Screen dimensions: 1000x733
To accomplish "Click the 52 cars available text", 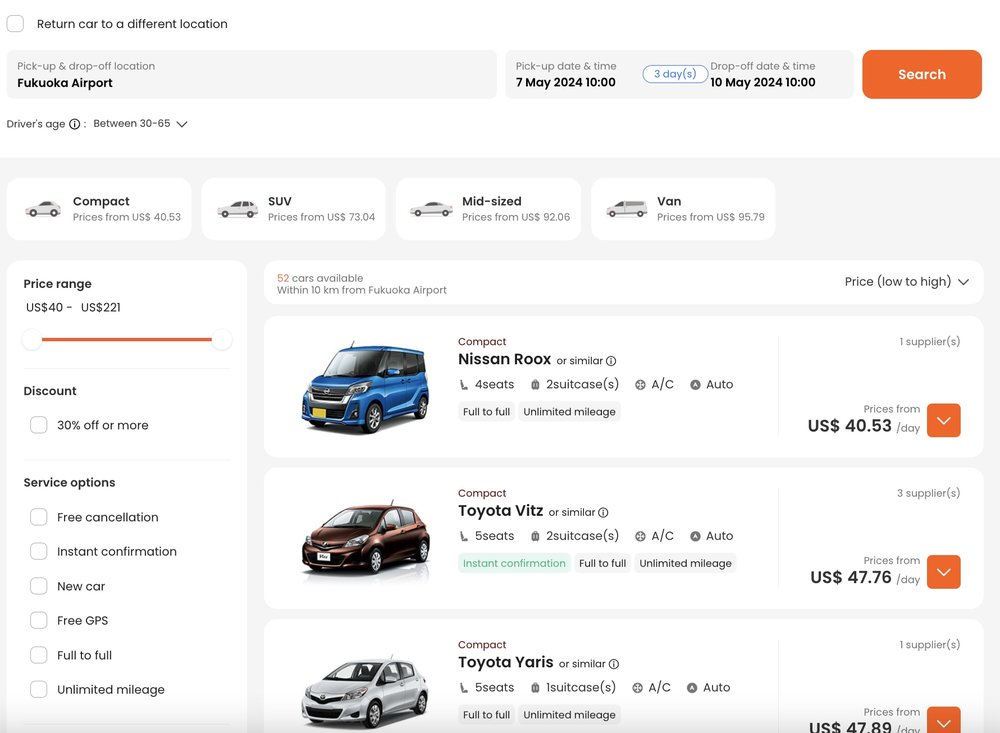I will pos(320,278).
